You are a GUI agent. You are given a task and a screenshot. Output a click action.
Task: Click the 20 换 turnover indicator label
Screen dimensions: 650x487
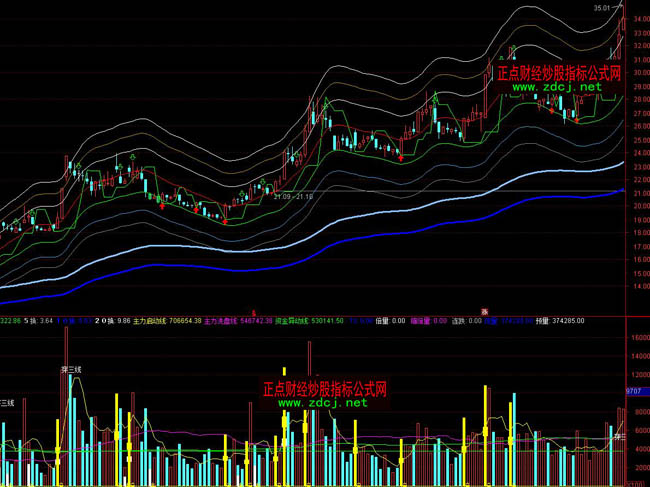[x=105, y=321]
